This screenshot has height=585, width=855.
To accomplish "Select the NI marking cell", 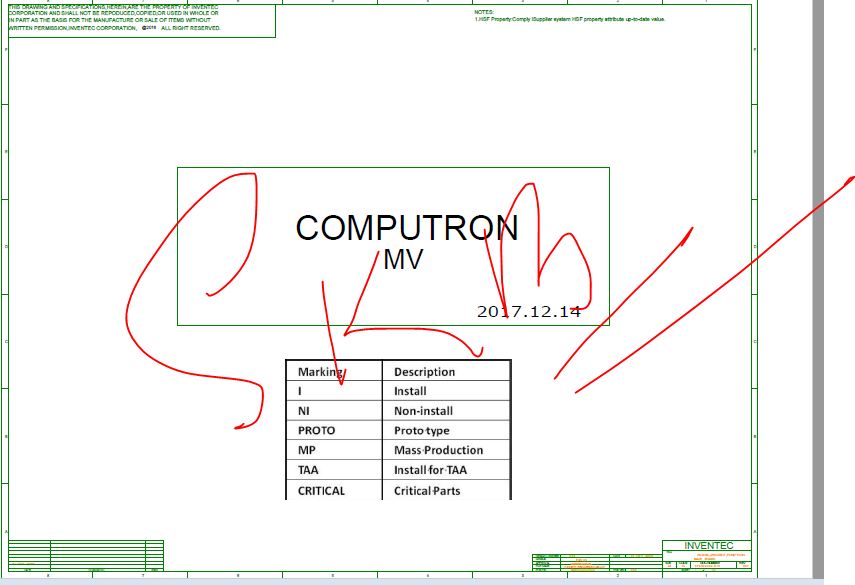I will (334, 411).
